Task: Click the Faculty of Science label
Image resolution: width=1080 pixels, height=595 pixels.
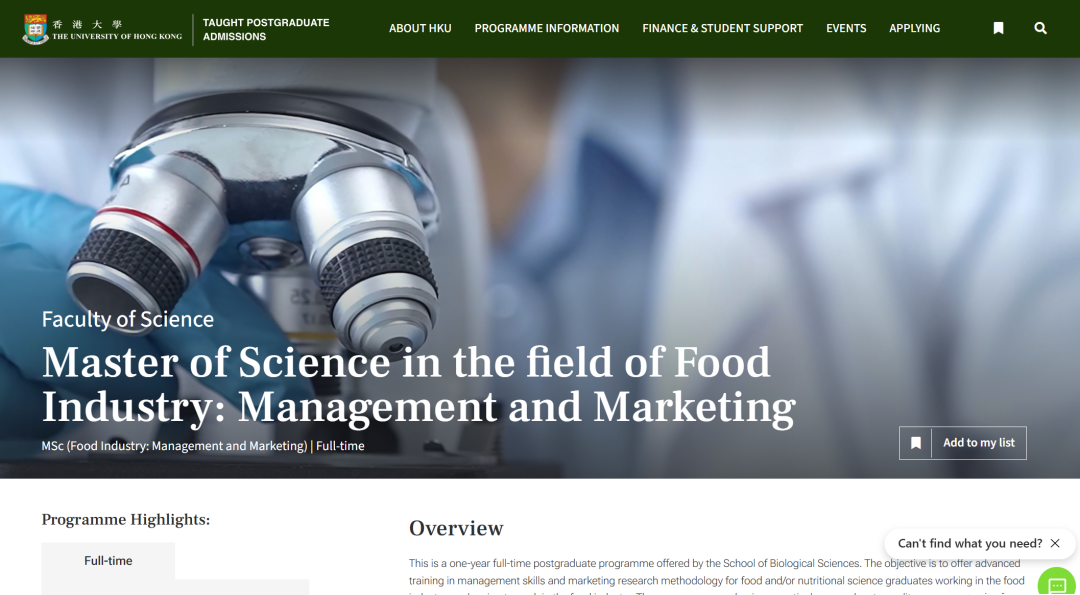Action: 127,319
